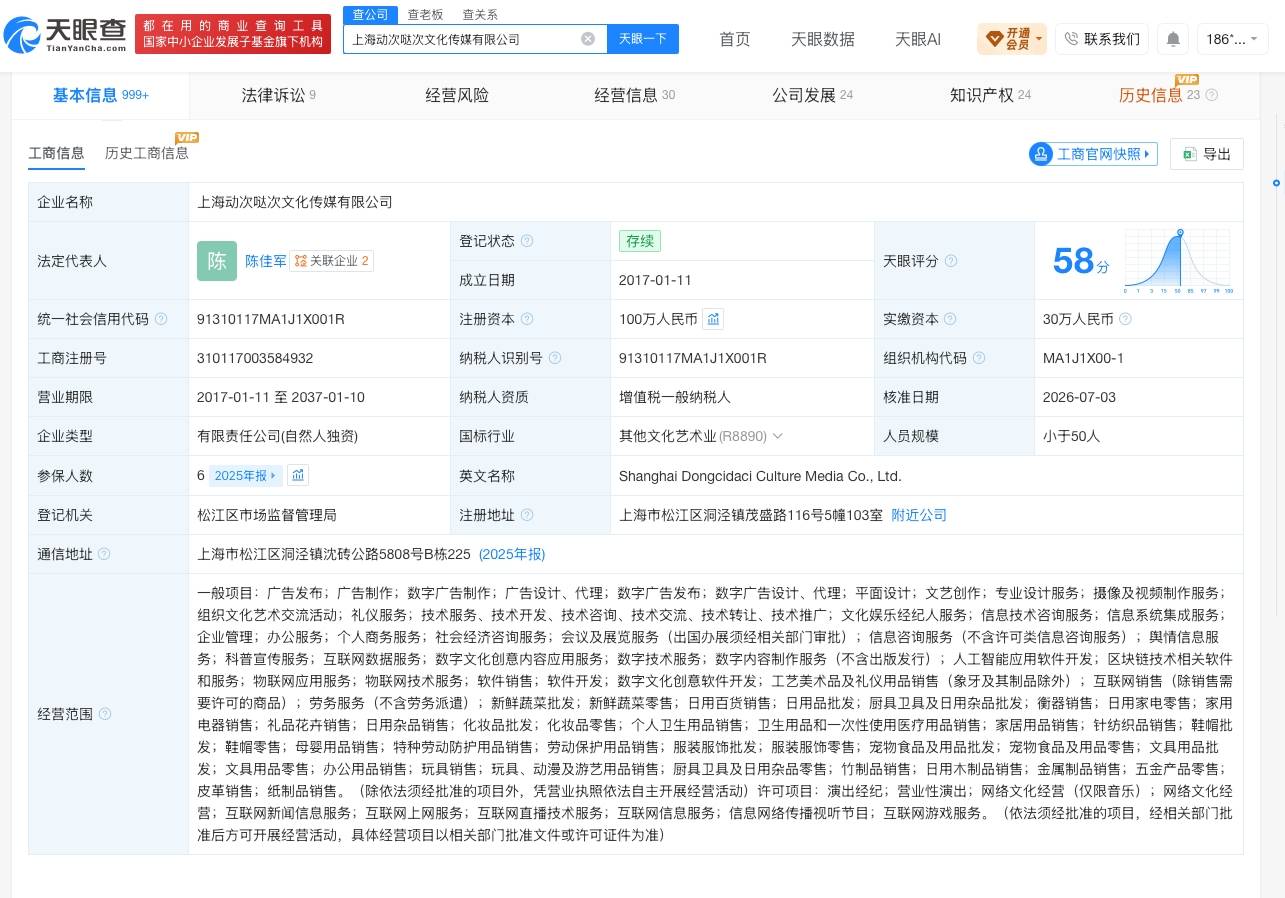Click help icon next to 天眼评分
This screenshot has height=898, width=1285.
(x=951, y=261)
